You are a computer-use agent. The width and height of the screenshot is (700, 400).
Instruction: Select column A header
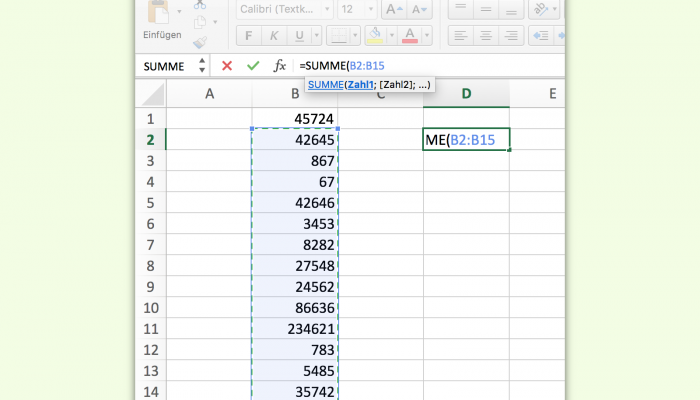[x=209, y=94]
